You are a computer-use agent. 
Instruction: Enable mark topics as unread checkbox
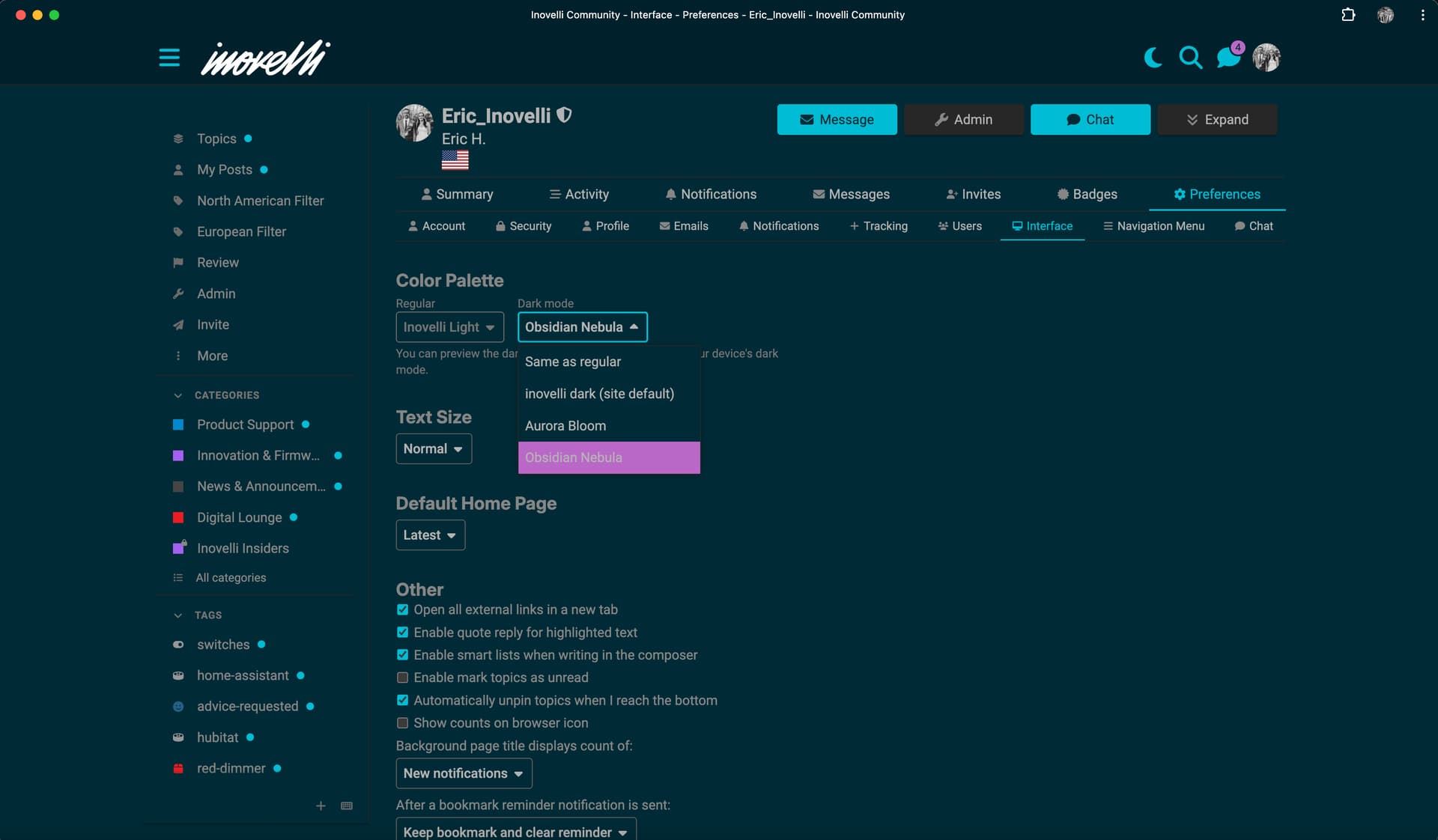point(402,678)
